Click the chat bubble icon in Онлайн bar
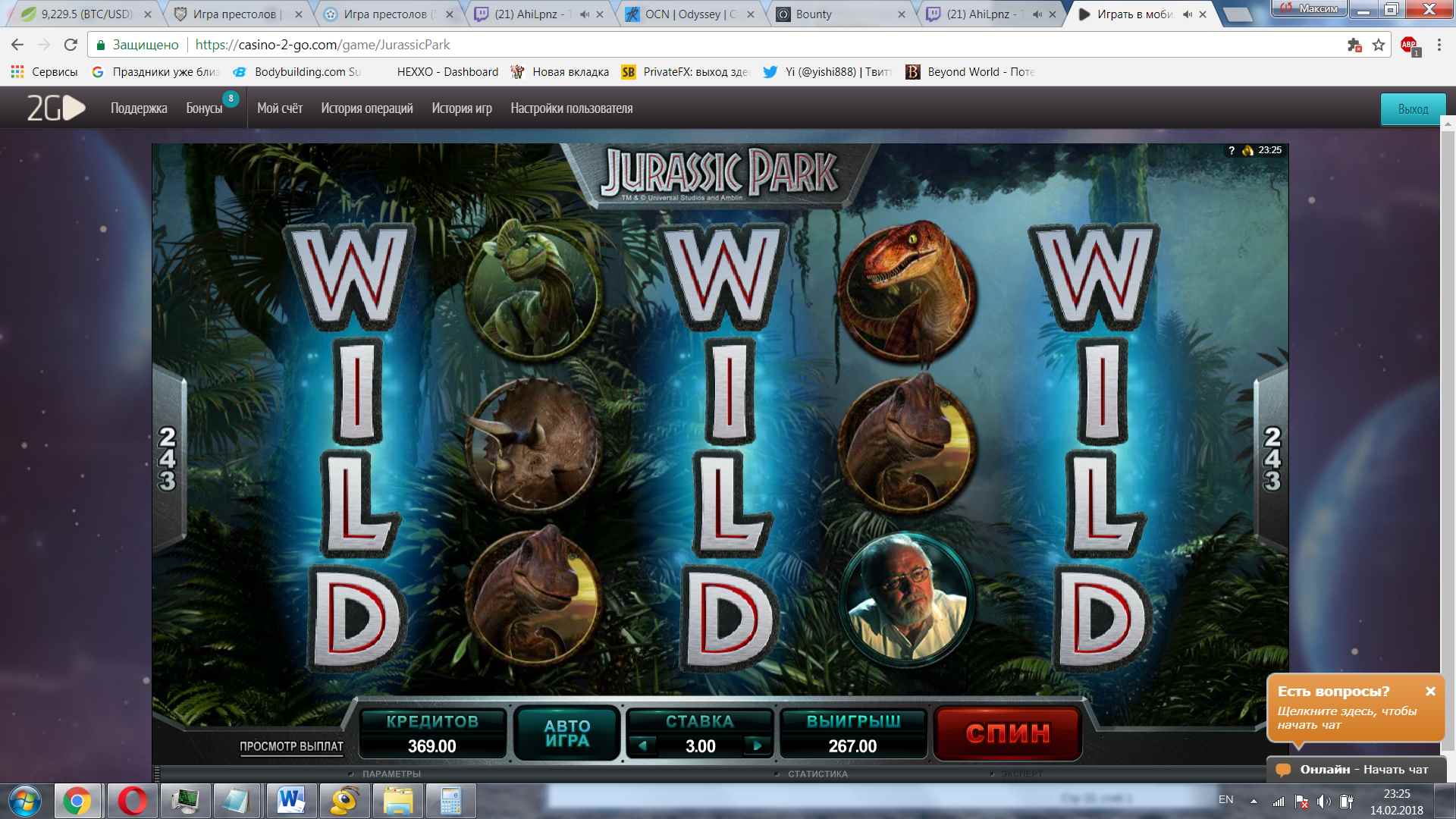 tap(1283, 770)
